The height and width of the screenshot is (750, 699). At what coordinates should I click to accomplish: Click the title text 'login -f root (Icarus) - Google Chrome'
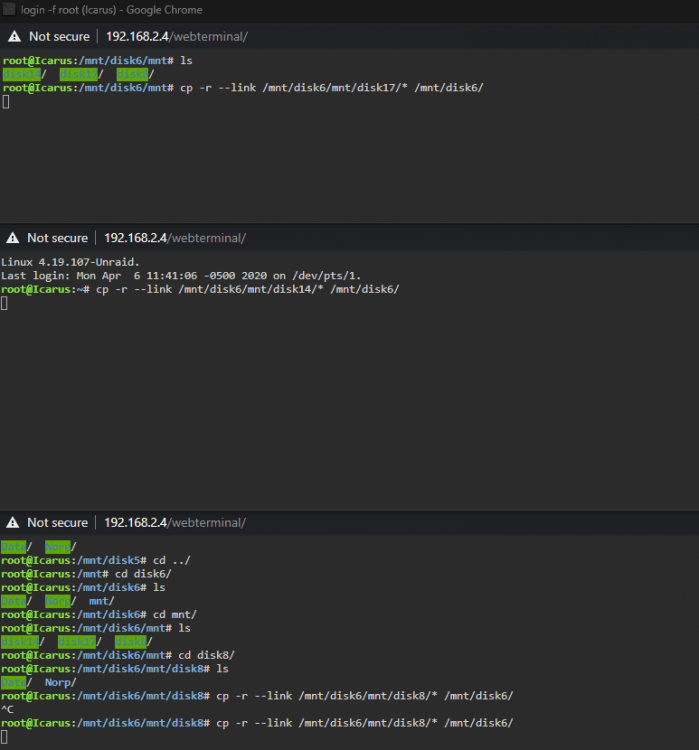point(111,10)
